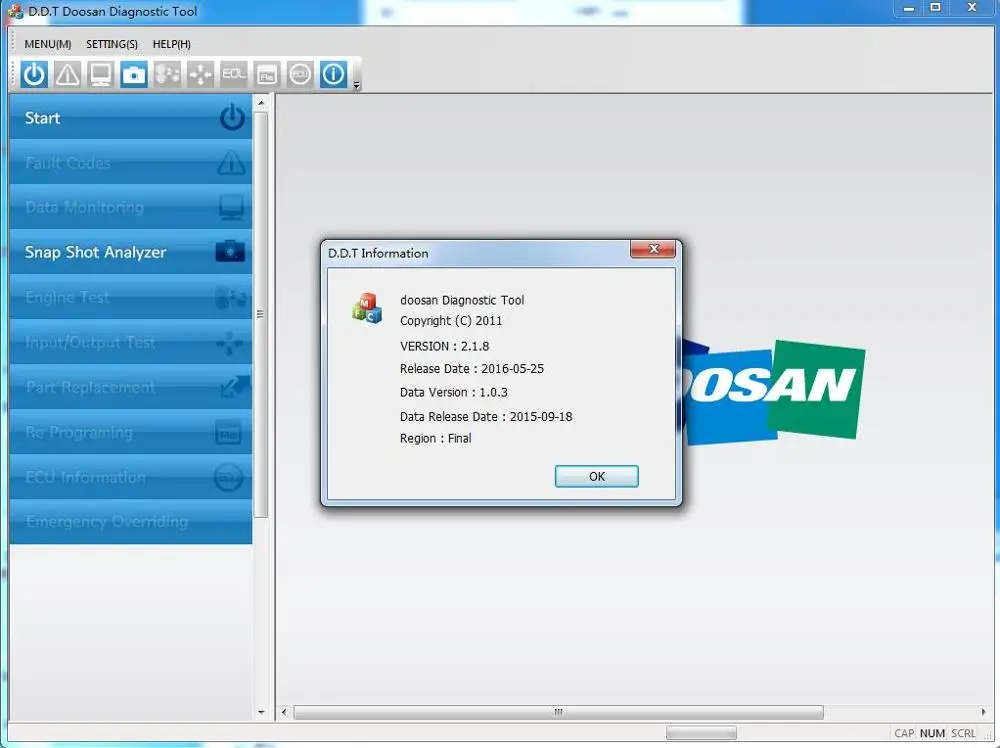Viewport: 1000px width, 748px height.
Task: Open Fault Codes via the warning triangle icon
Action: coord(67,74)
